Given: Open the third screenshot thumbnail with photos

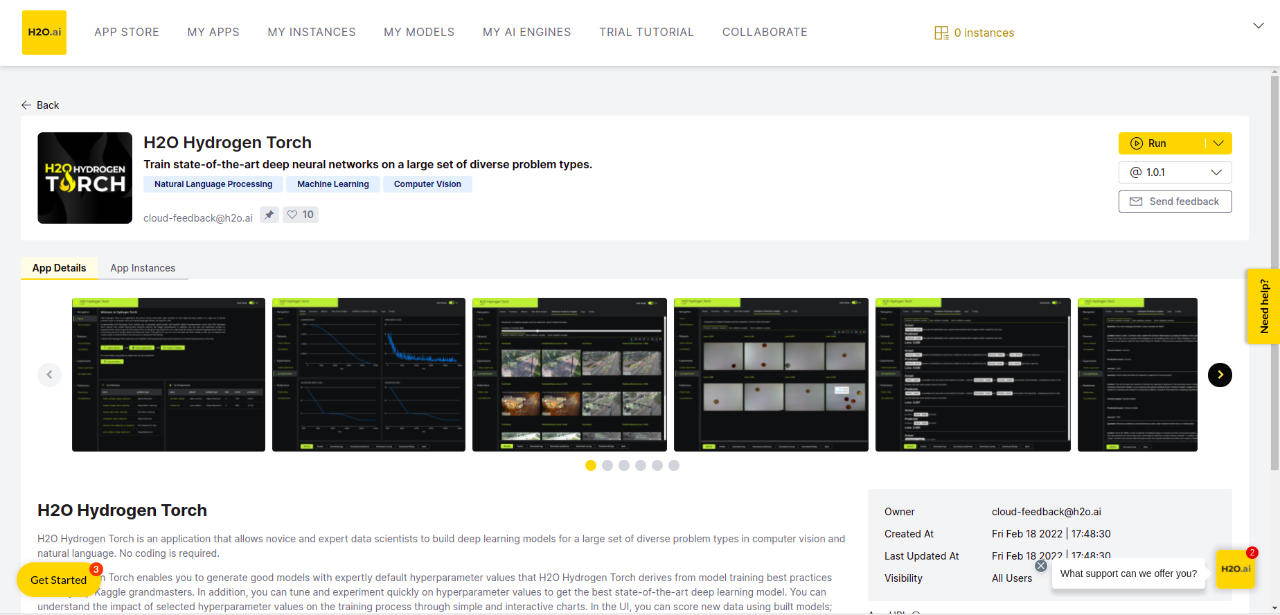Looking at the screenshot, I should 569,375.
